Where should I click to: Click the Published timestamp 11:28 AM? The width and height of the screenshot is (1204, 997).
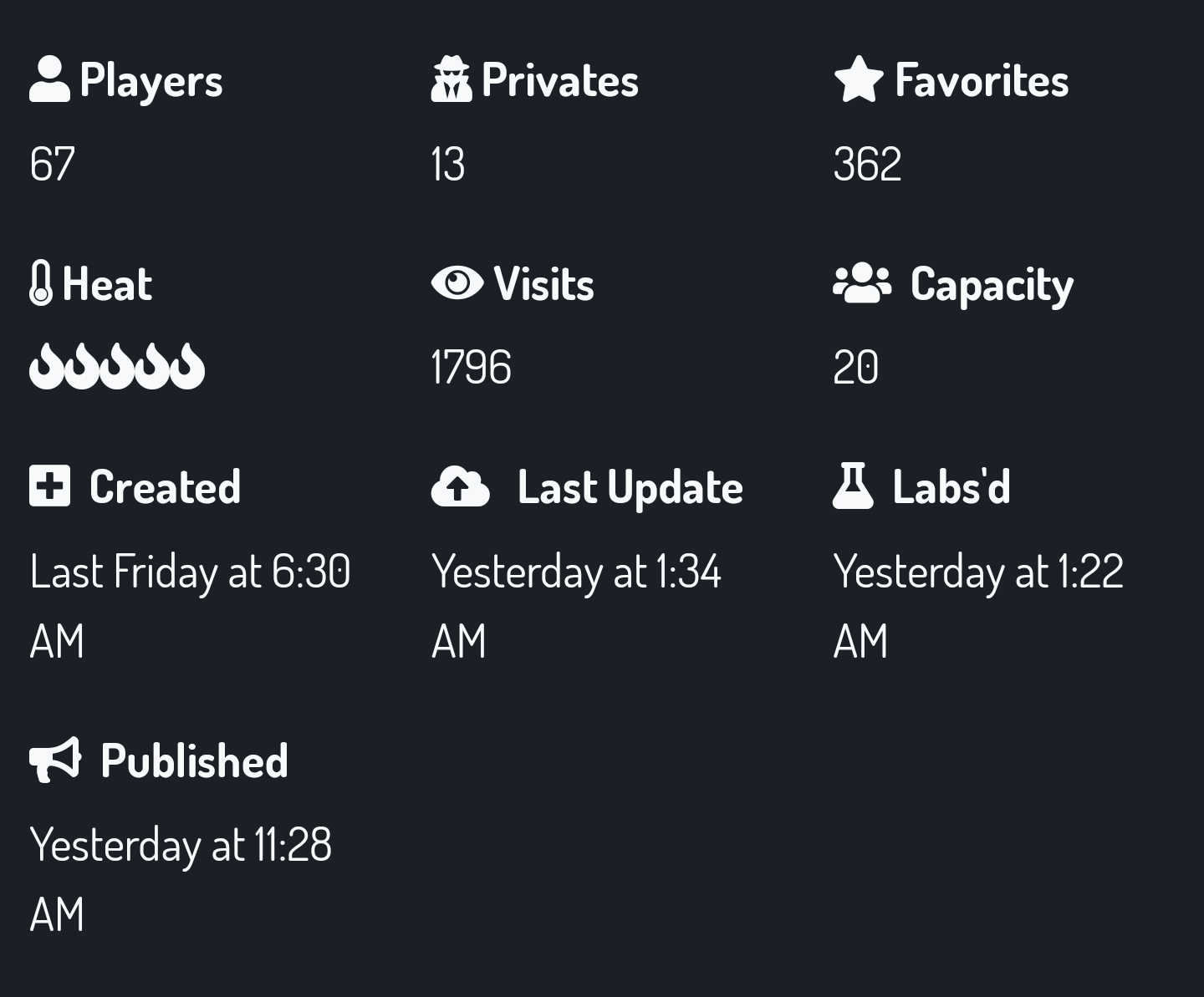181,879
